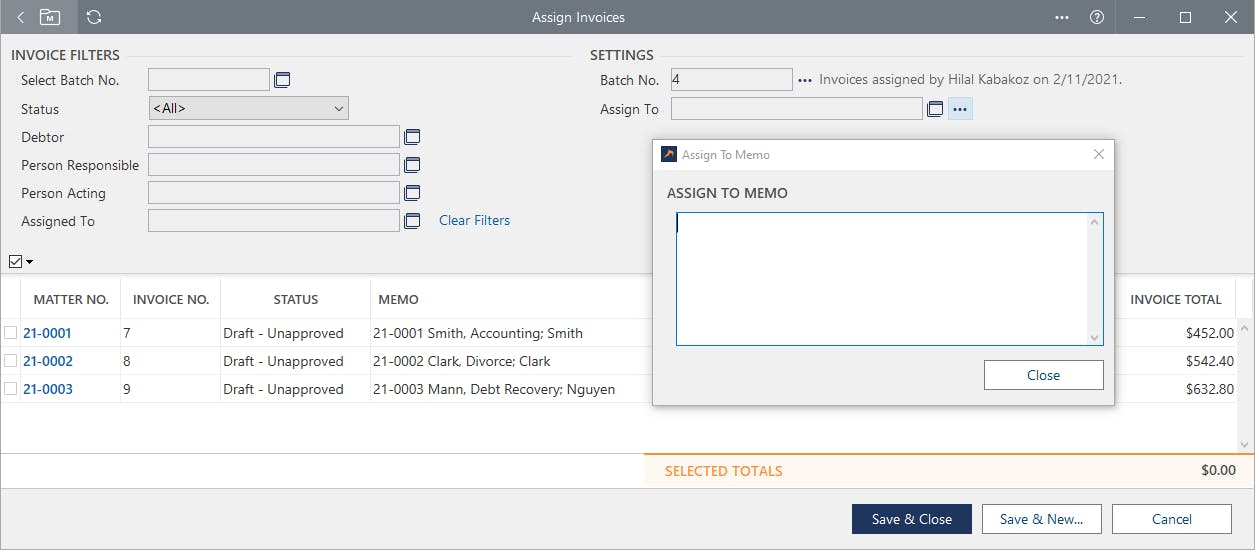Image resolution: width=1255 pixels, height=550 pixels.
Task: Open lookup icon beside Select Batch No.
Action: tap(282, 80)
